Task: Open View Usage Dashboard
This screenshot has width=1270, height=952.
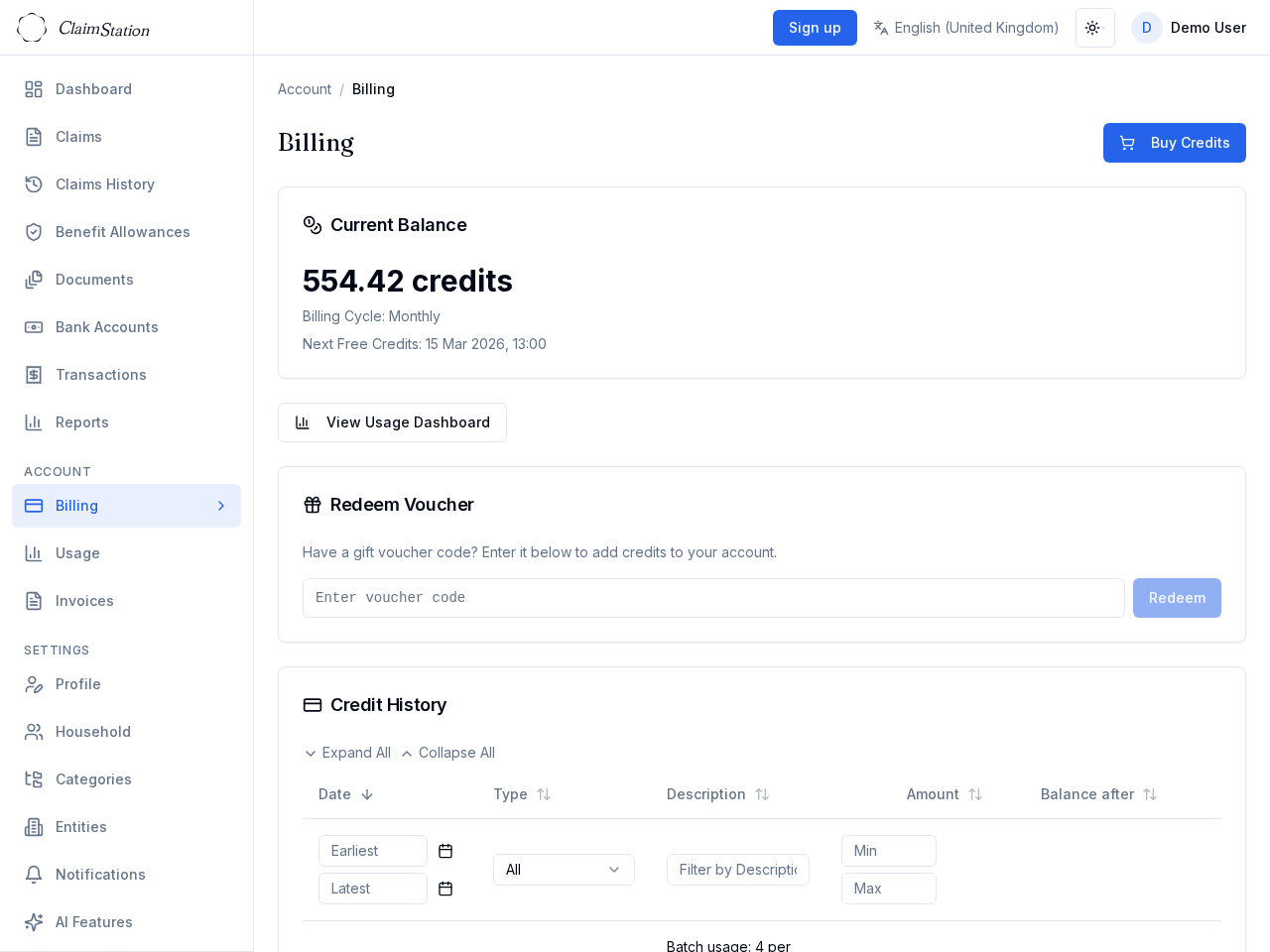Action: 392,422
